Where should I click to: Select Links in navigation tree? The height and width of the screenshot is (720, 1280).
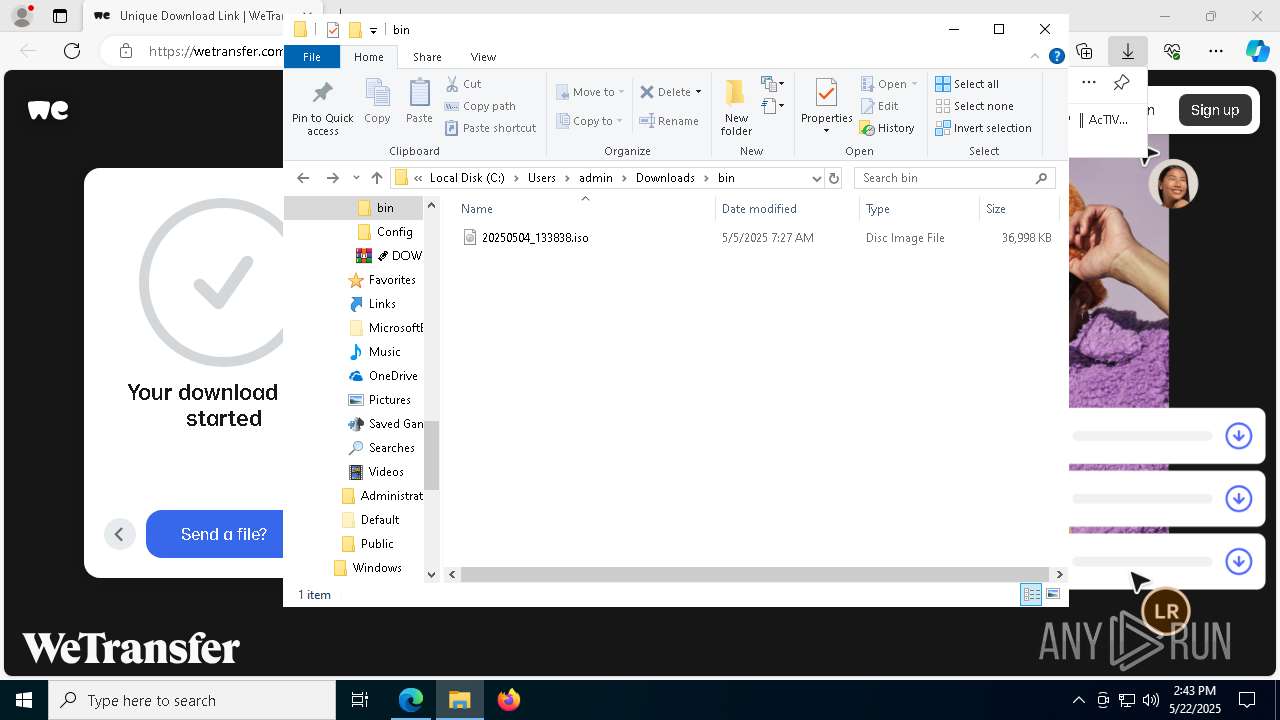coord(372,304)
